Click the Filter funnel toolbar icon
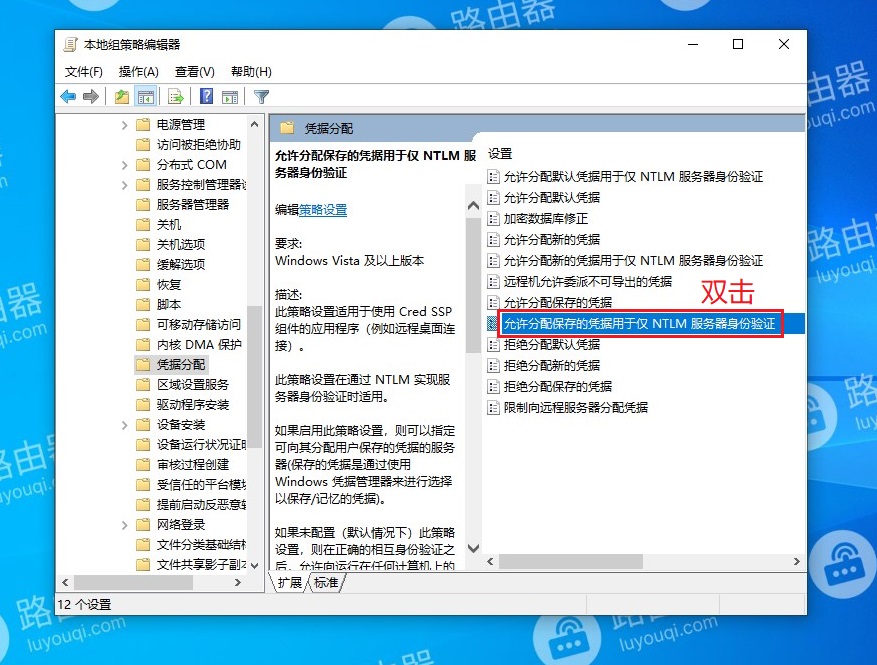Image resolution: width=877 pixels, height=665 pixels. point(261,97)
